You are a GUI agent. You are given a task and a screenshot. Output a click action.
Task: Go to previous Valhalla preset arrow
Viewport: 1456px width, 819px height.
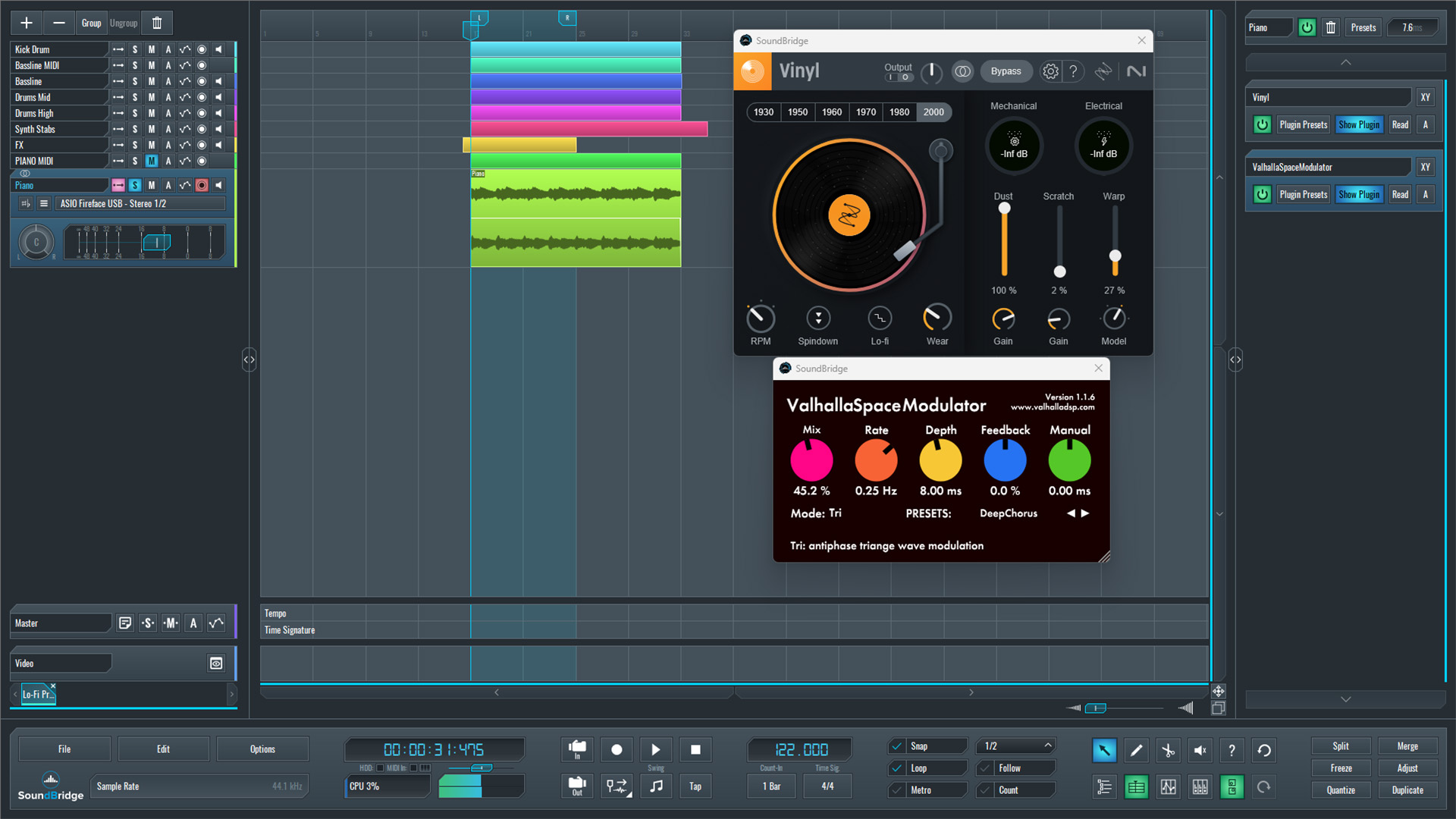click(x=1071, y=513)
